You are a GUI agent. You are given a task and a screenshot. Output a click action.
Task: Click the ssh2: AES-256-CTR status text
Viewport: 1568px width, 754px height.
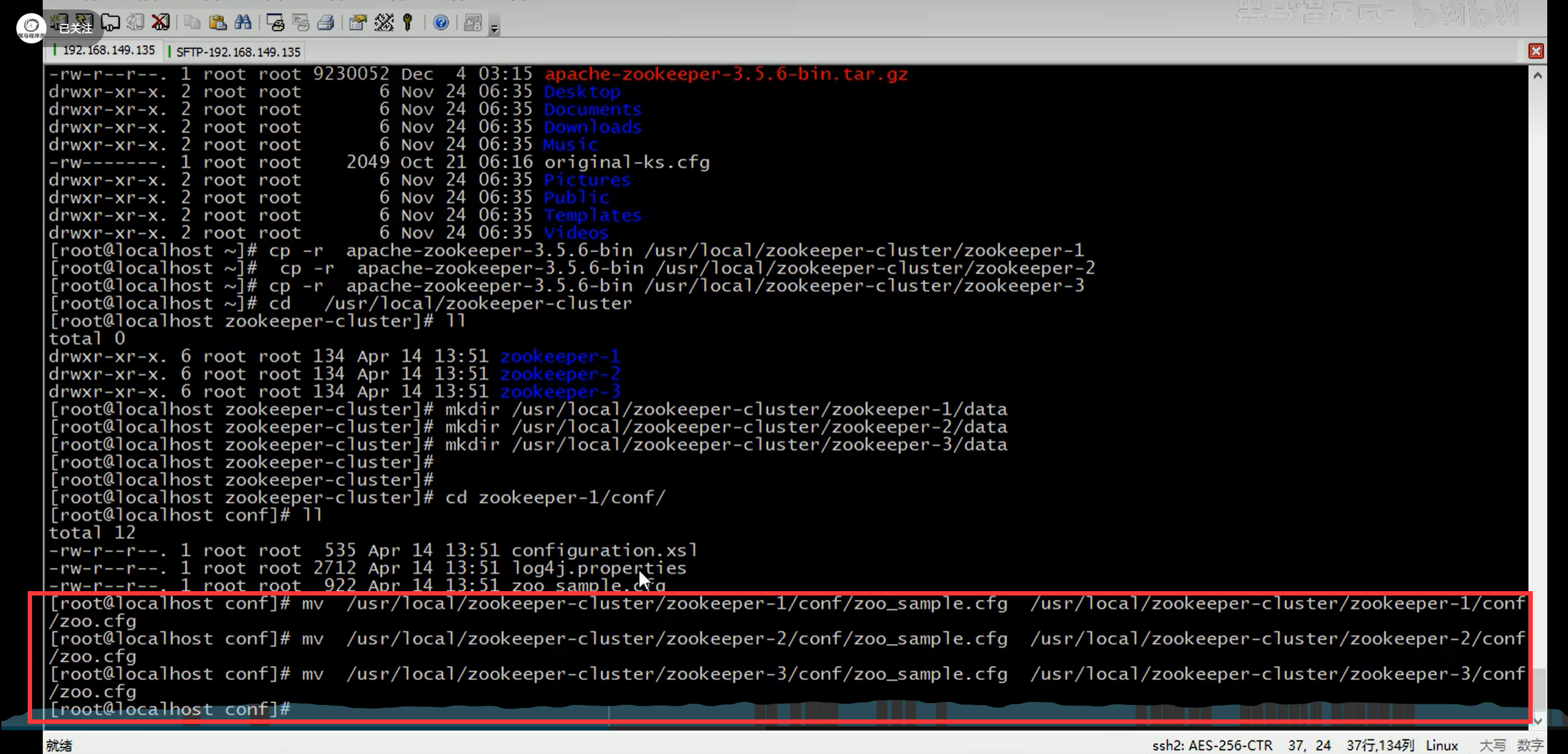coord(1212,745)
